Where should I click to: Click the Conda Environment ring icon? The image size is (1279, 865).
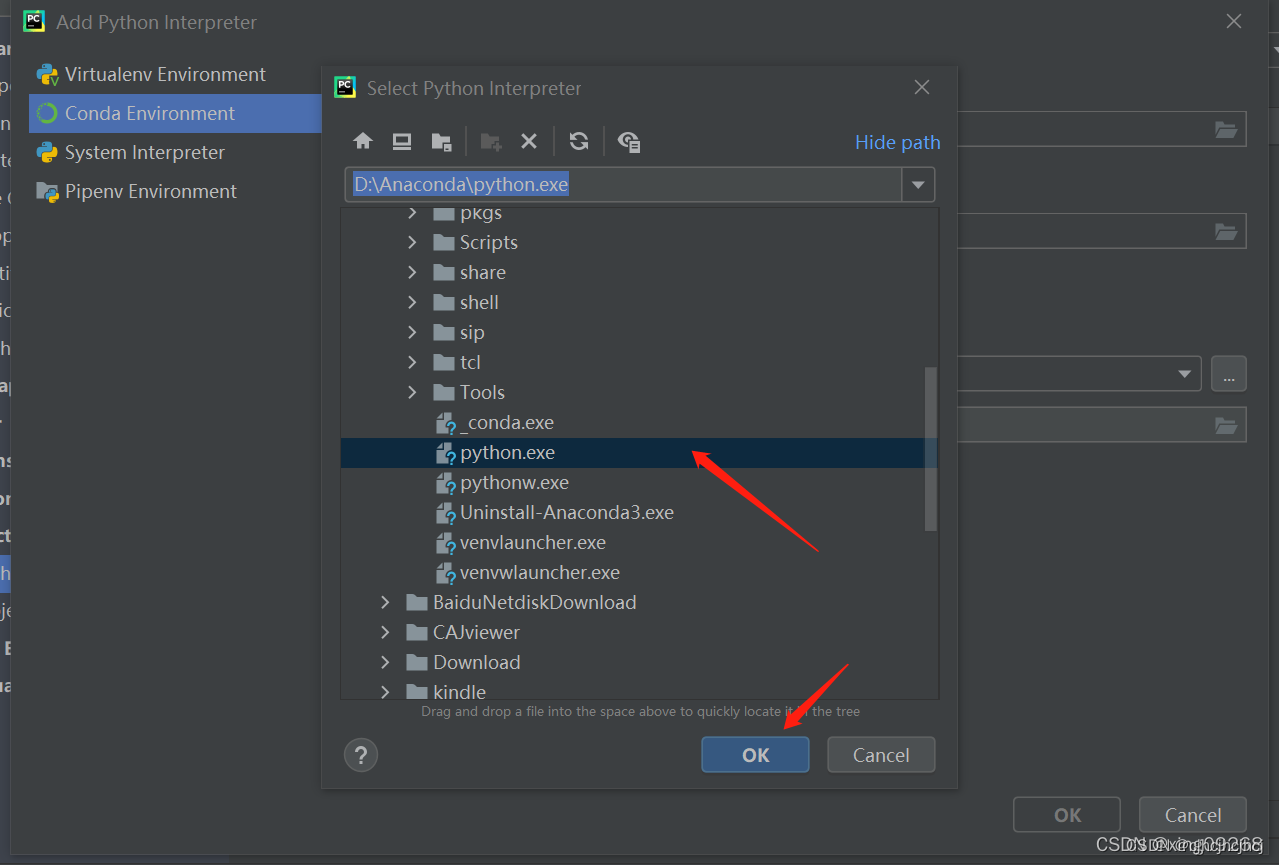tap(47, 113)
